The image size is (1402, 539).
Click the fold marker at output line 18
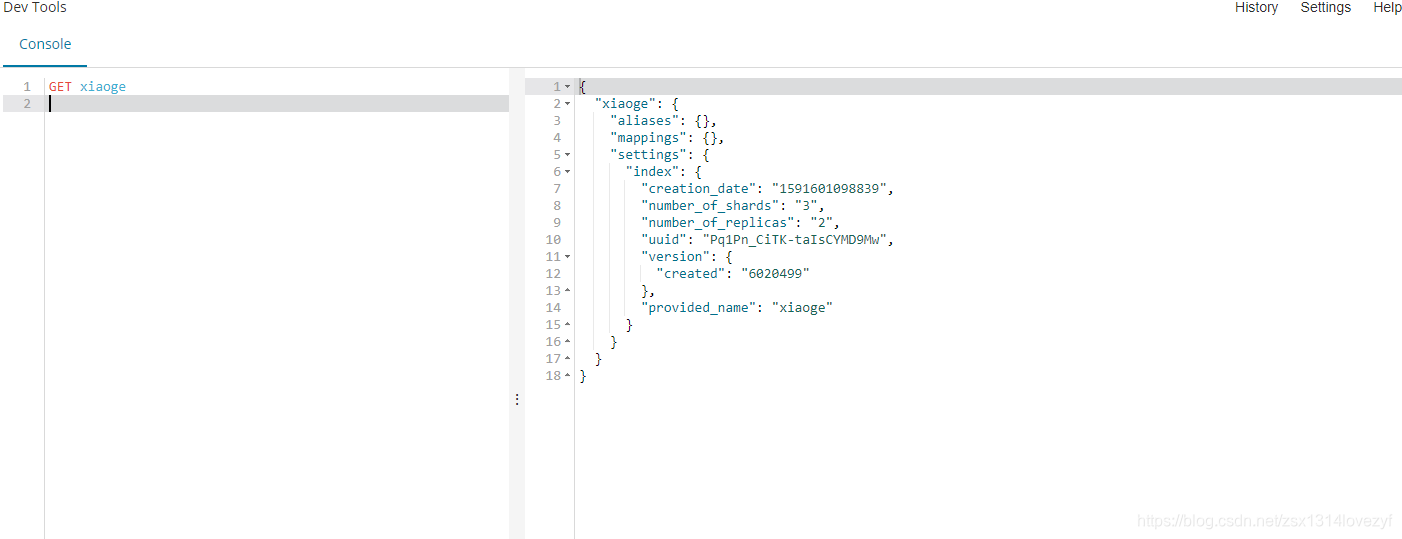(568, 376)
